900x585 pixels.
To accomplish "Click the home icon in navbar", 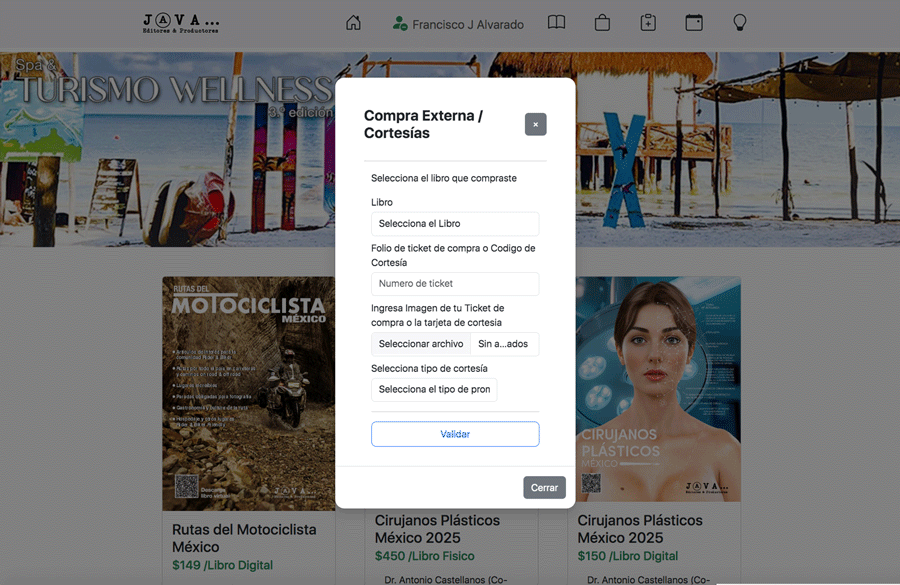I will point(353,23).
